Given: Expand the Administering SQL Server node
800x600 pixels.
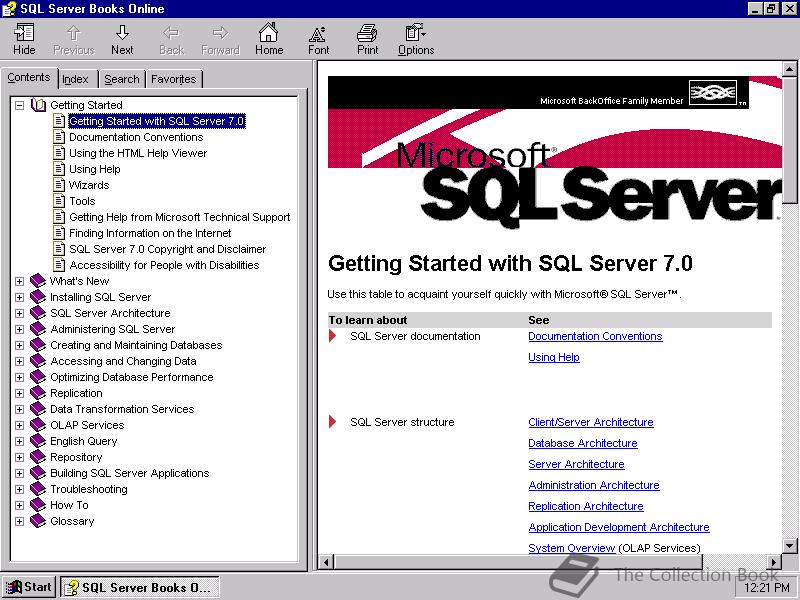Looking at the screenshot, I should pos(19,329).
